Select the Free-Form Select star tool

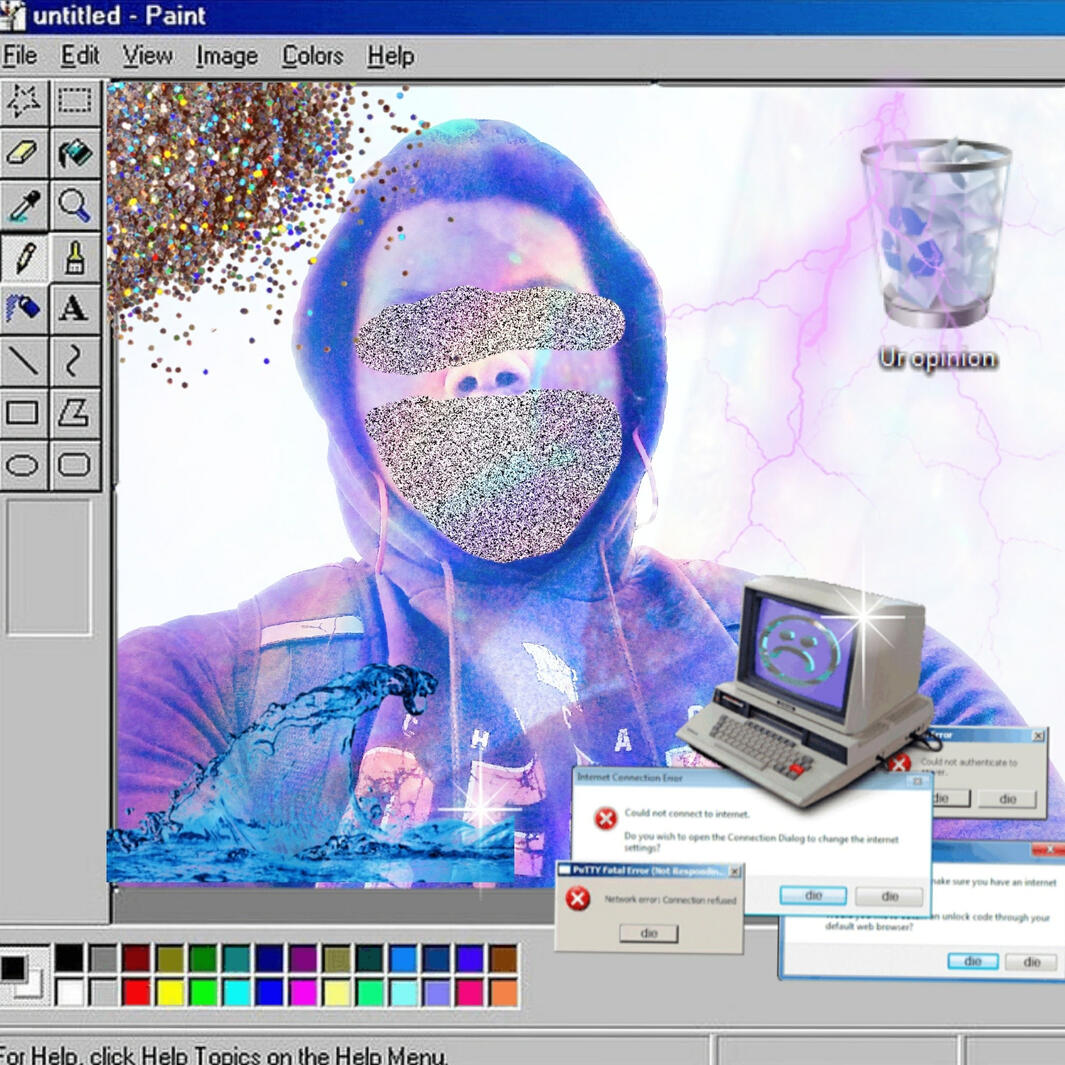[23, 101]
